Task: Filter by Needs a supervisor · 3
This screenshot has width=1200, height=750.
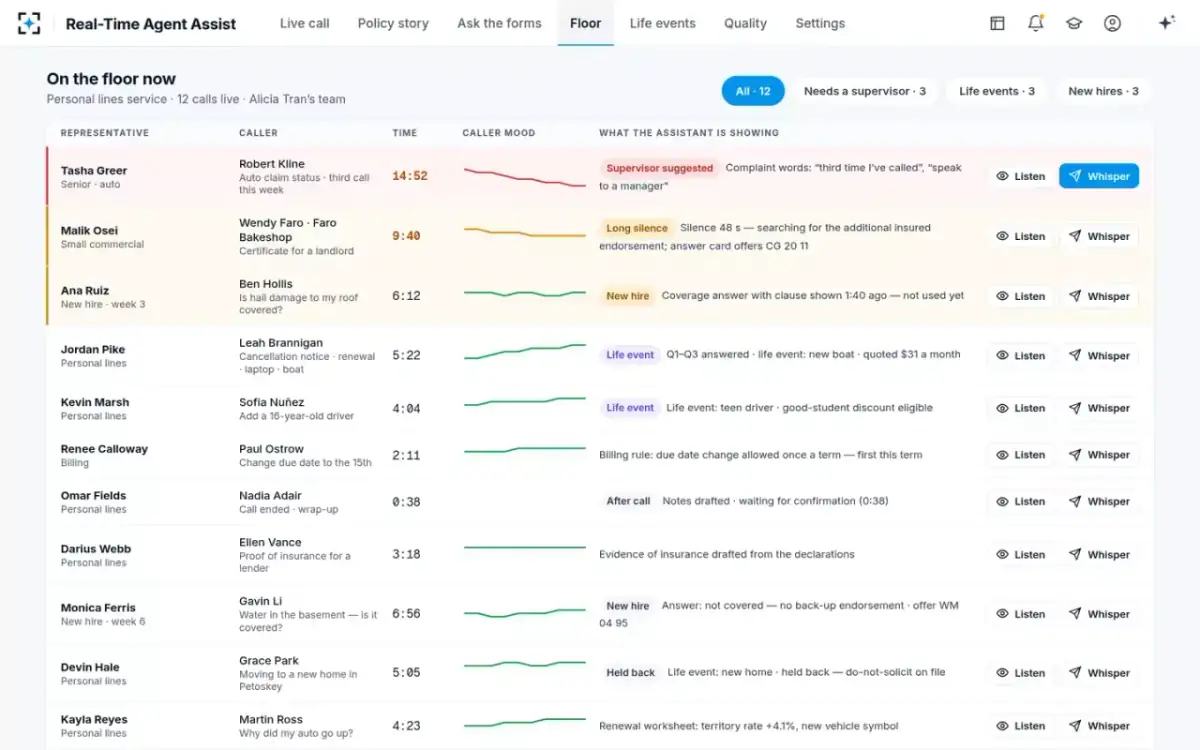Action: 865,91
